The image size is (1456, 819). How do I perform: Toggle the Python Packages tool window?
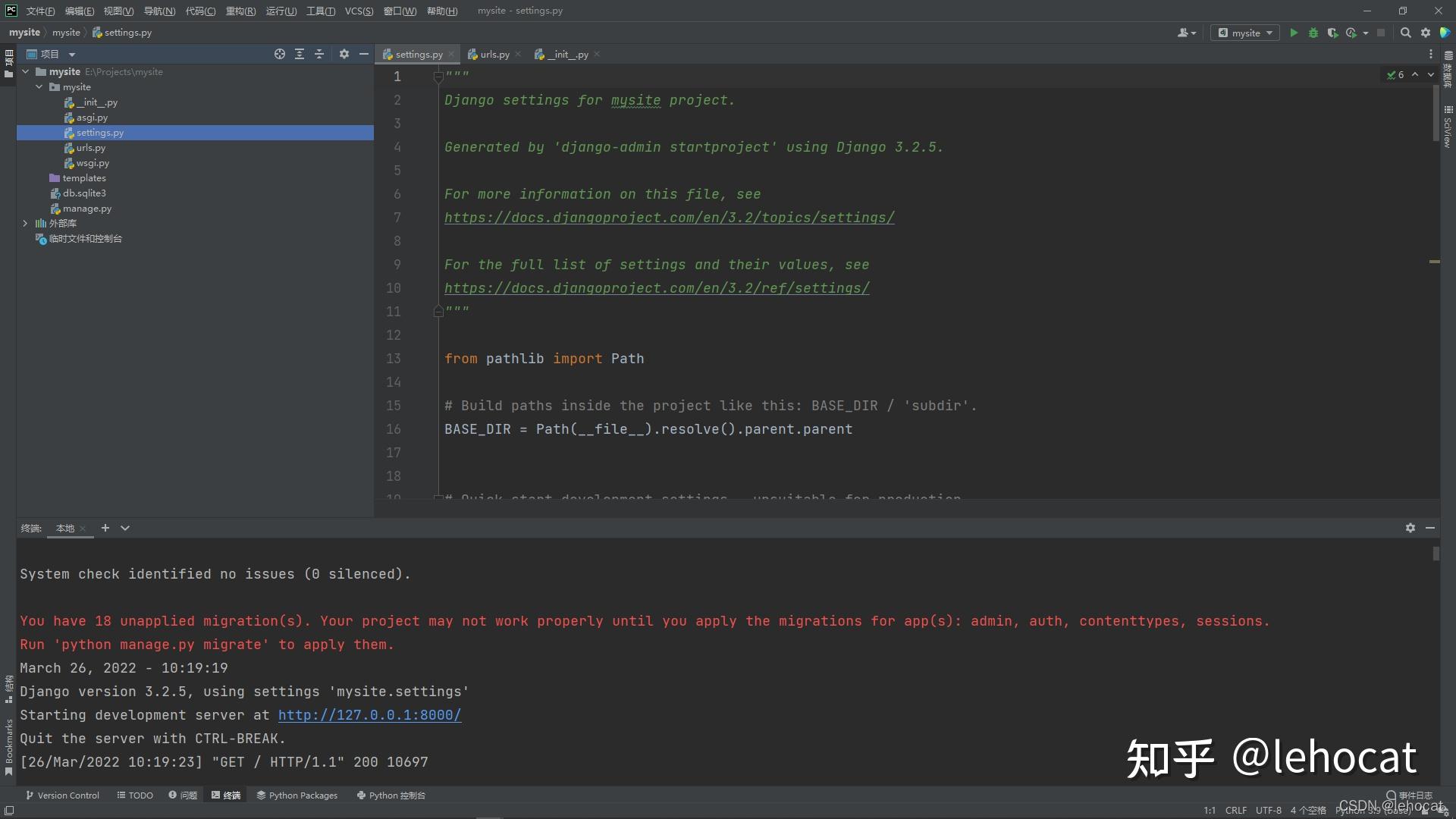pyautogui.click(x=297, y=795)
